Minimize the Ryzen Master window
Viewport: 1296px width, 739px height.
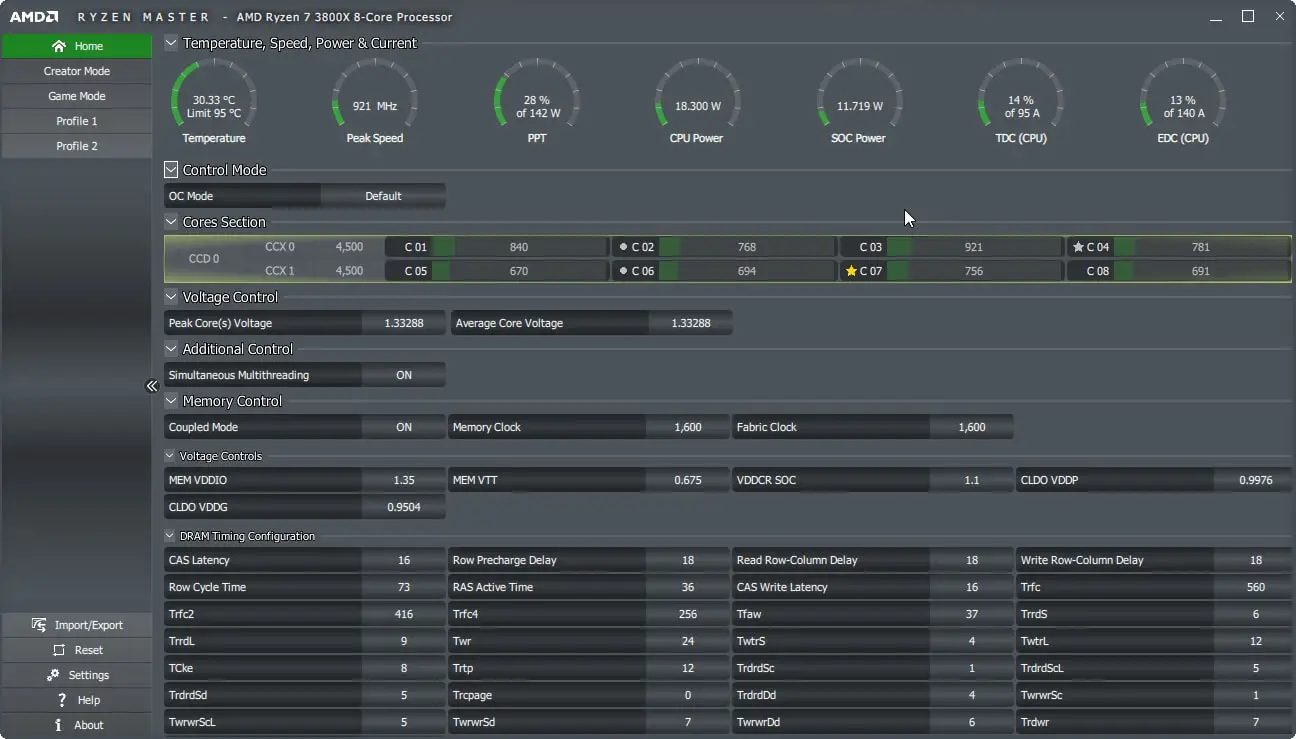(1215, 17)
